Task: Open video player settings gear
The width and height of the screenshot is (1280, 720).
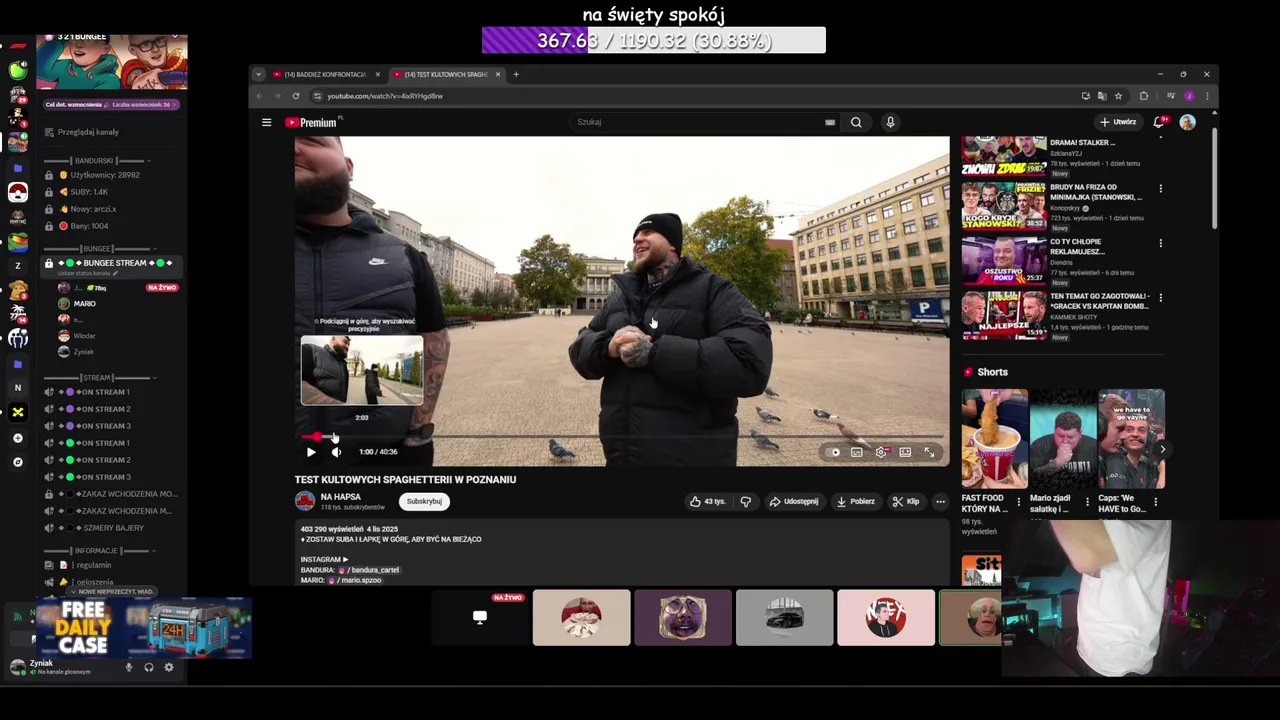Action: (x=881, y=452)
